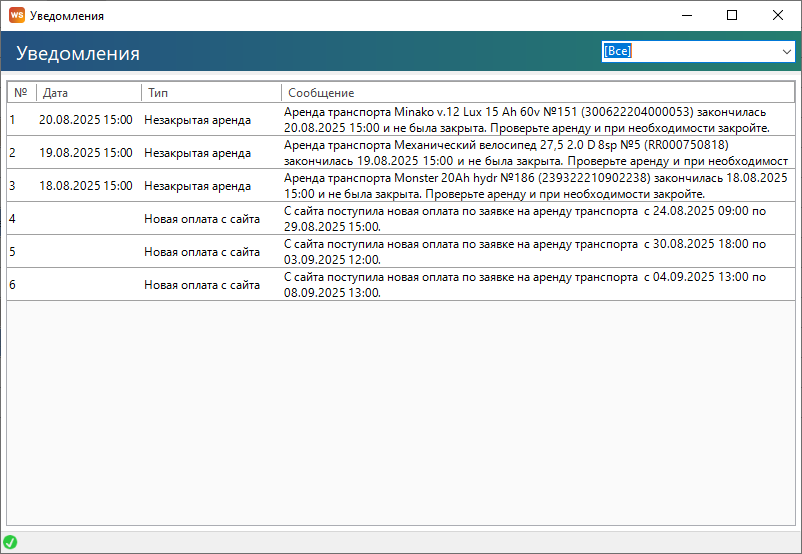This screenshot has width=802, height=554.
Task: Select the Minako v.12 Lux rental message
Action: pyautogui.click(x=530, y=120)
